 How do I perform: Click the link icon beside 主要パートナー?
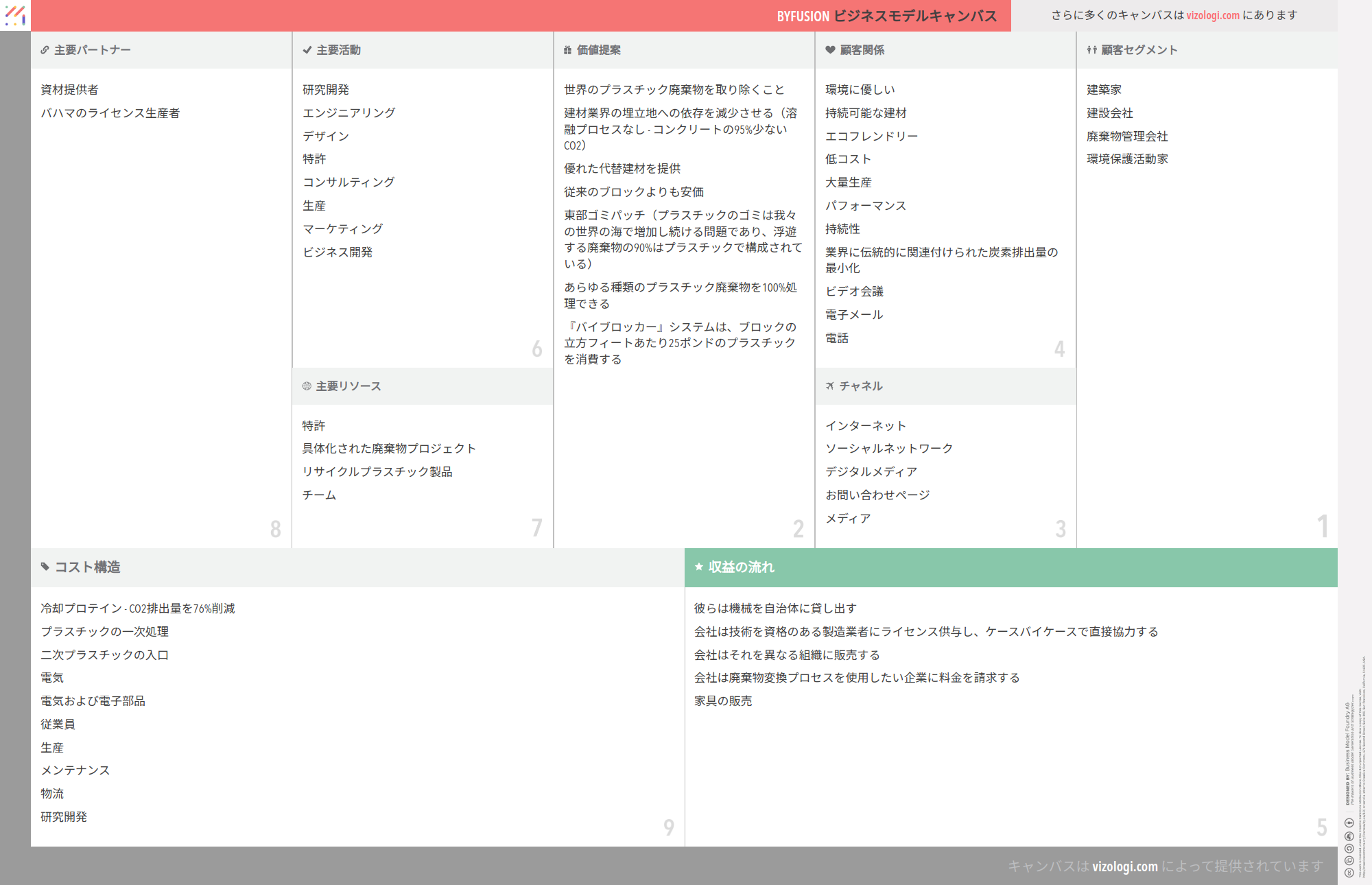pos(45,50)
